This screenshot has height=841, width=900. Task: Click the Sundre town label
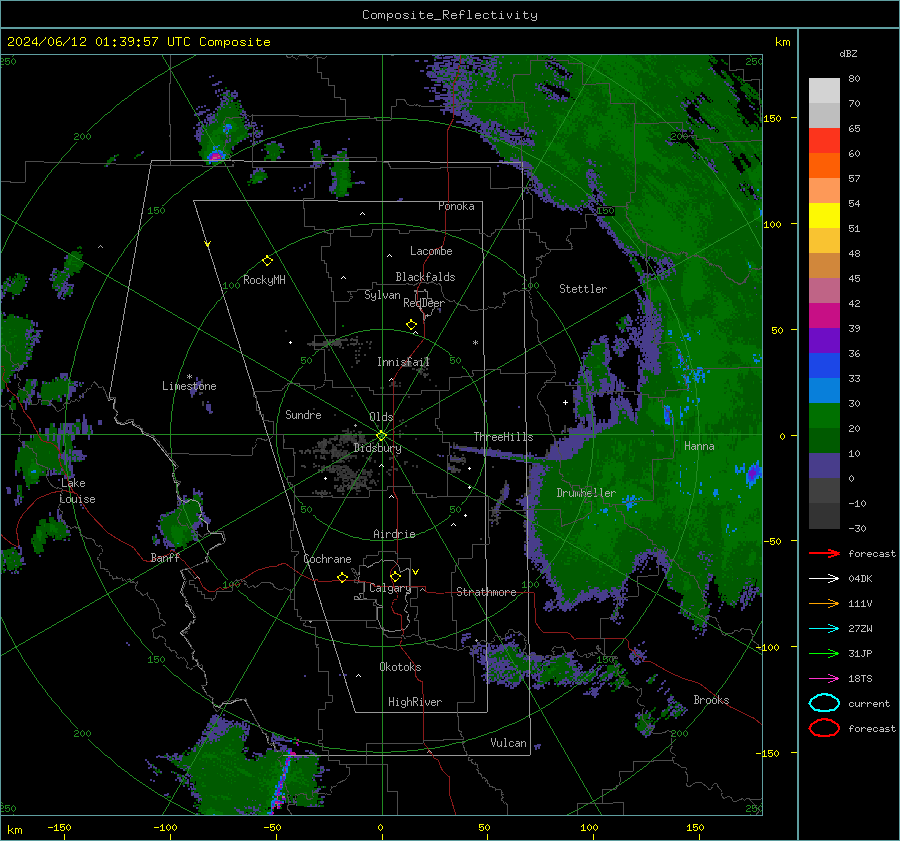coord(303,414)
